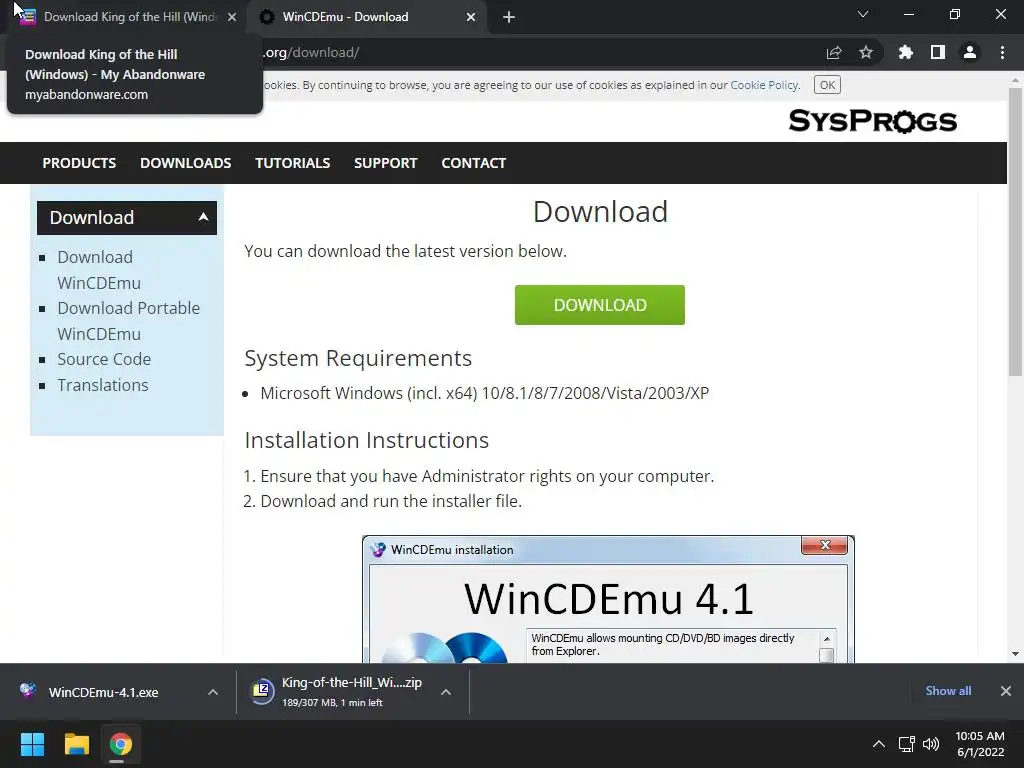Open the Cookie Policy link

pyautogui.click(x=764, y=85)
